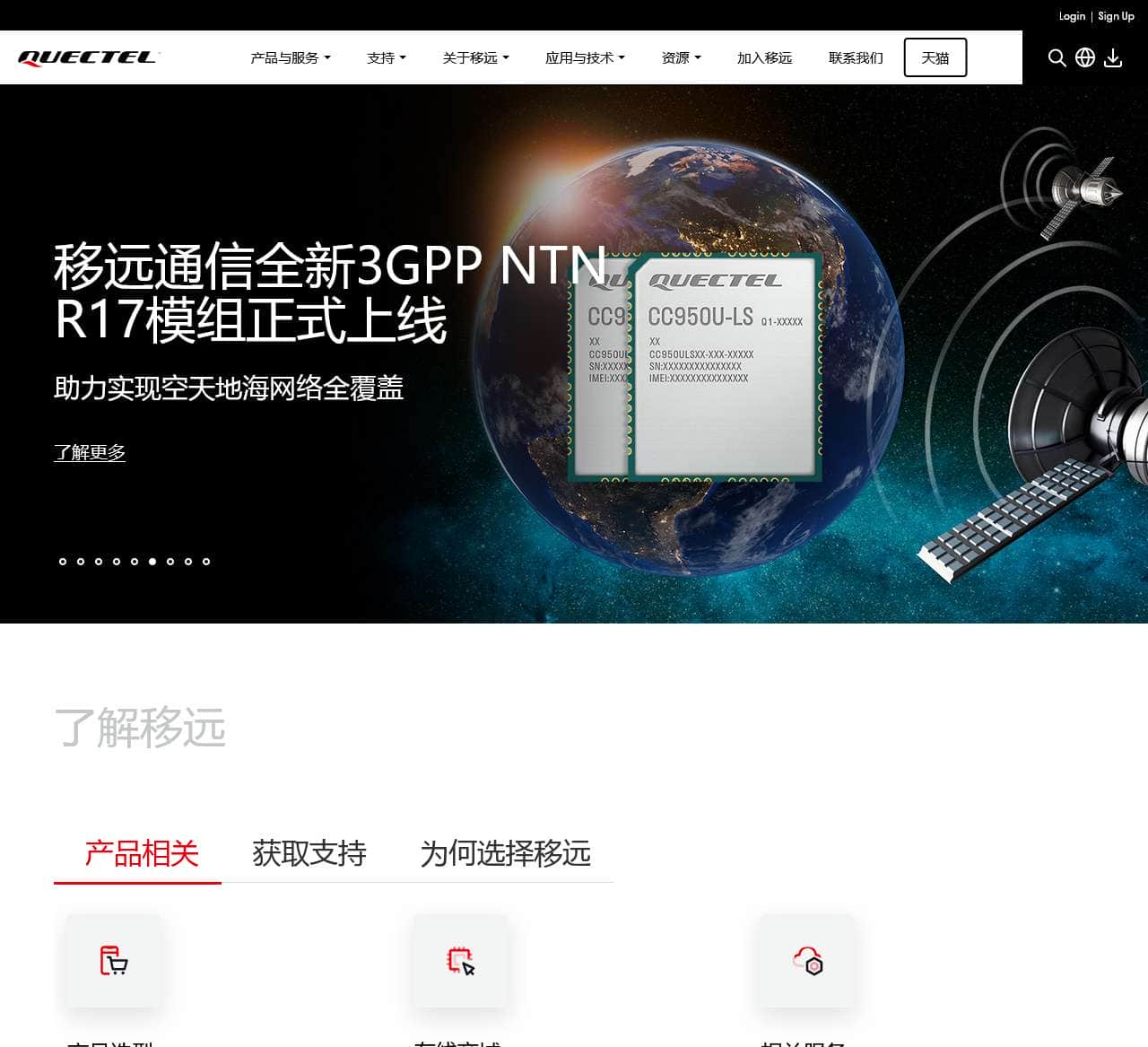Switch to the 为何选择移远 tab
Image resolution: width=1148 pixels, height=1047 pixels.
pyautogui.click(x=506, y=853)
